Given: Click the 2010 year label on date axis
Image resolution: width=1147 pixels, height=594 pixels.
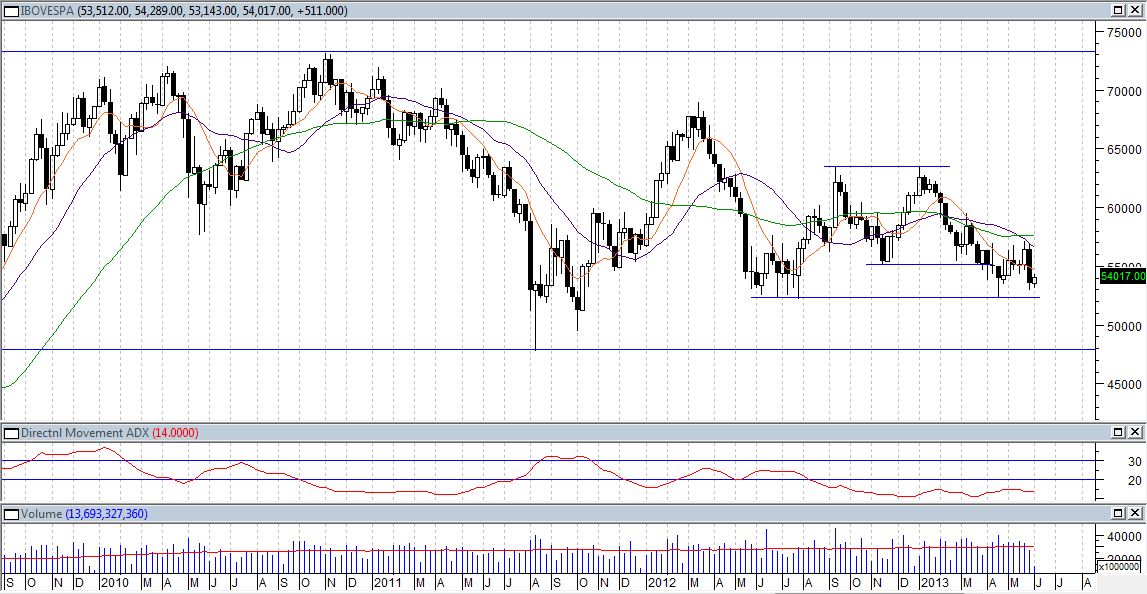Looking at the screenshot, I should pos(114,582).
